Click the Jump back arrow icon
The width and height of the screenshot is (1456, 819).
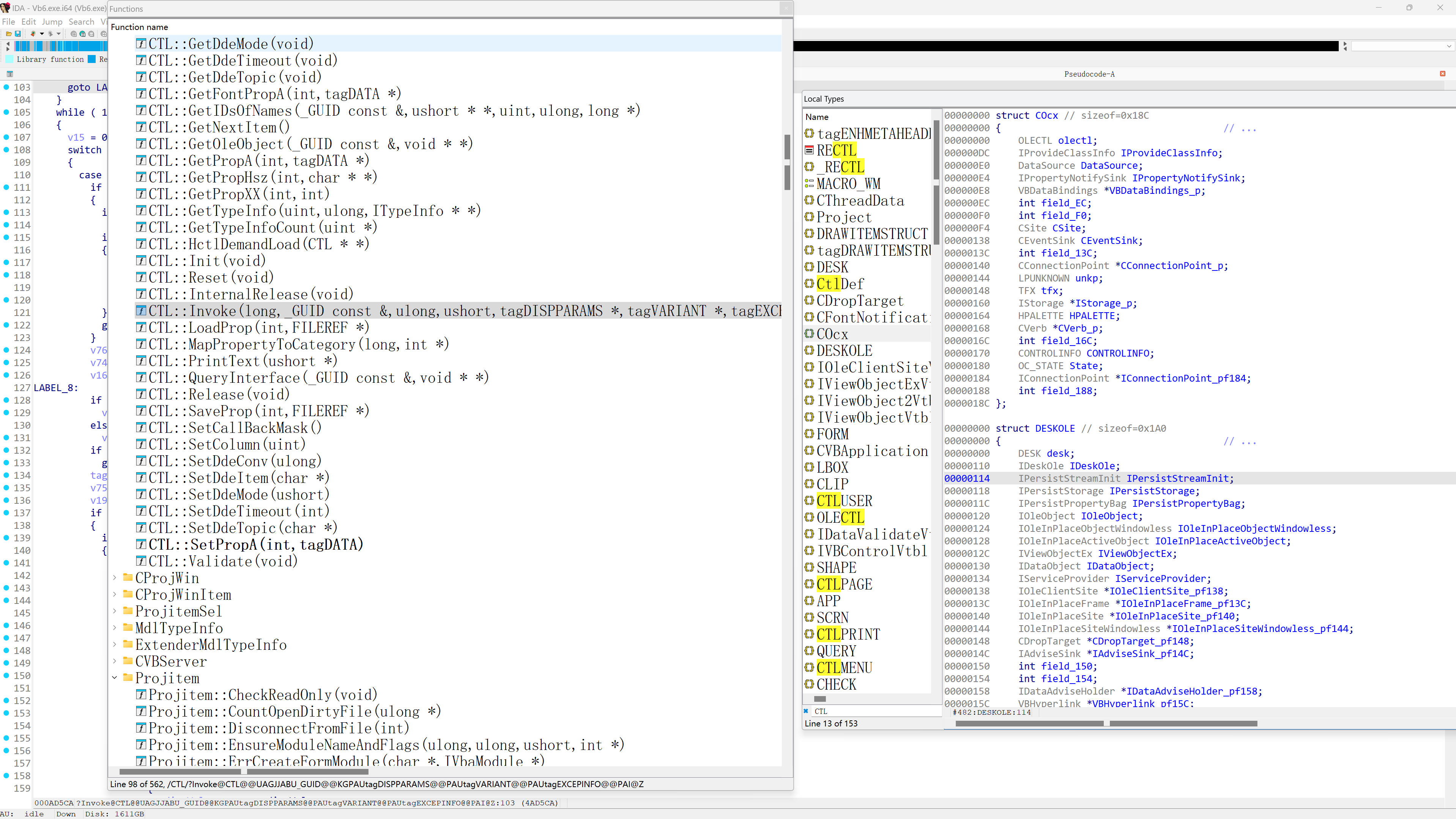coord(33,34)
